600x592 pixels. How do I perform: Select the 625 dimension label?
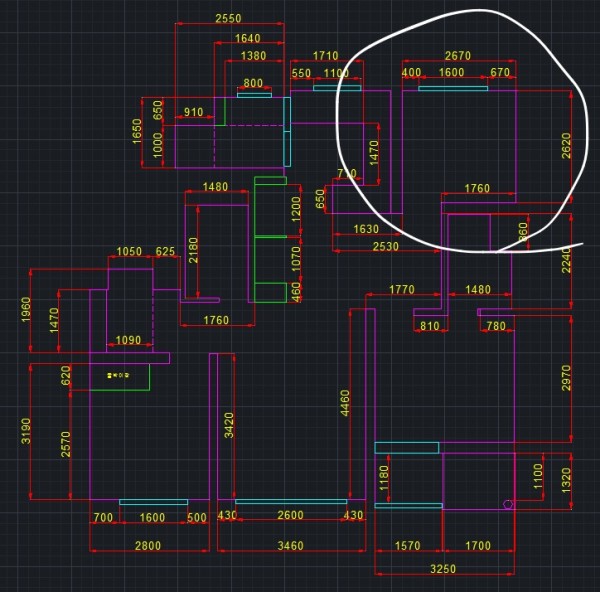pos(165,251)
